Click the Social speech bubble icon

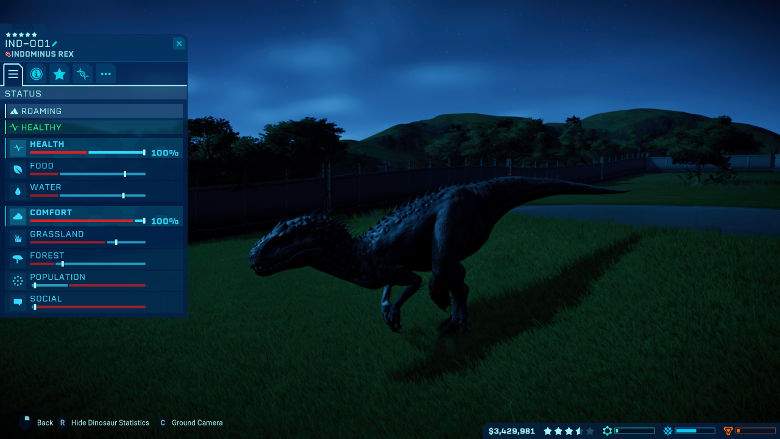[17, 302]
